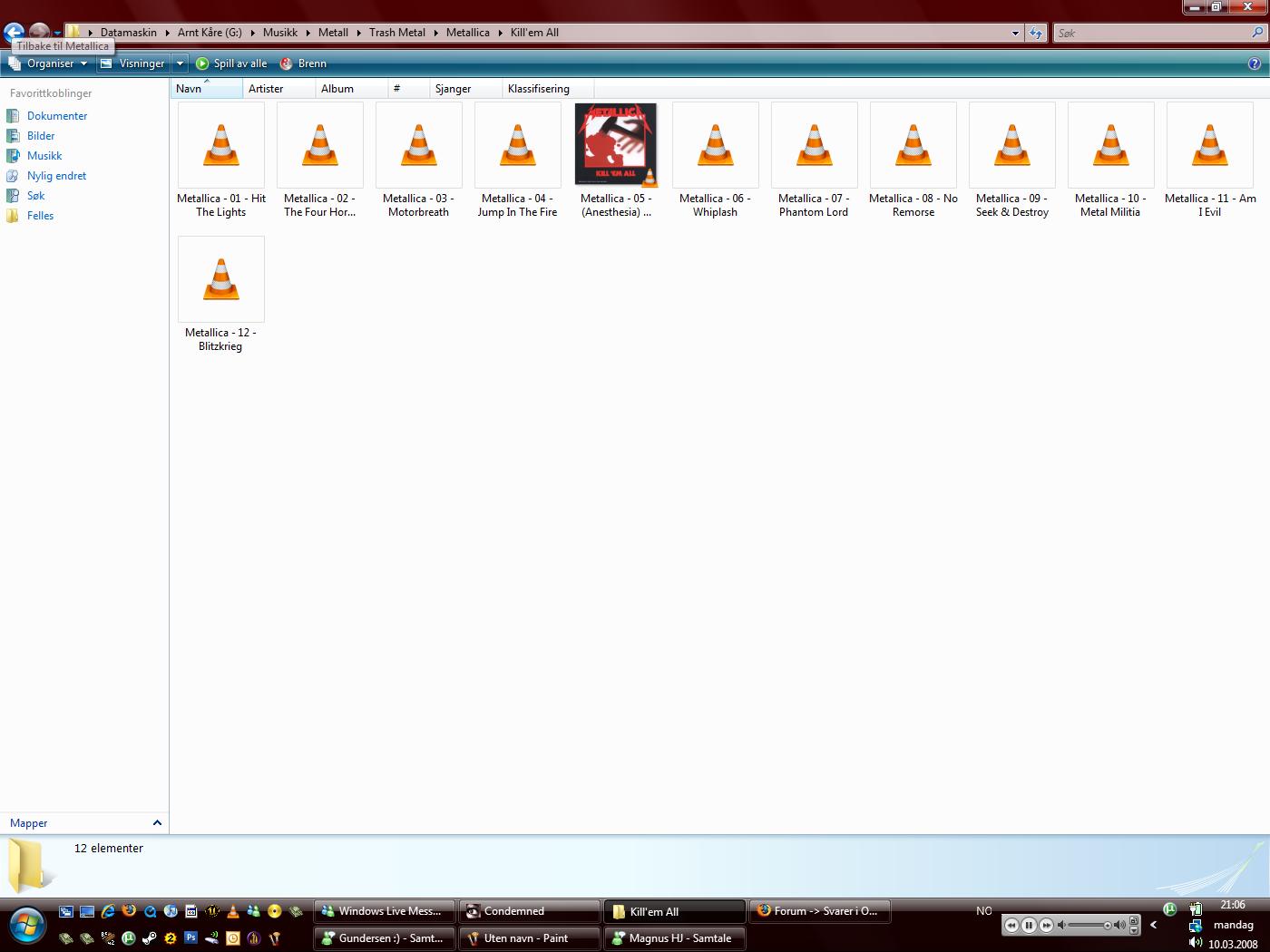The width and height of the screenshot is (1270, 952).
Task: Switch to Condemned taskbar button
Action: click(530, 911)
